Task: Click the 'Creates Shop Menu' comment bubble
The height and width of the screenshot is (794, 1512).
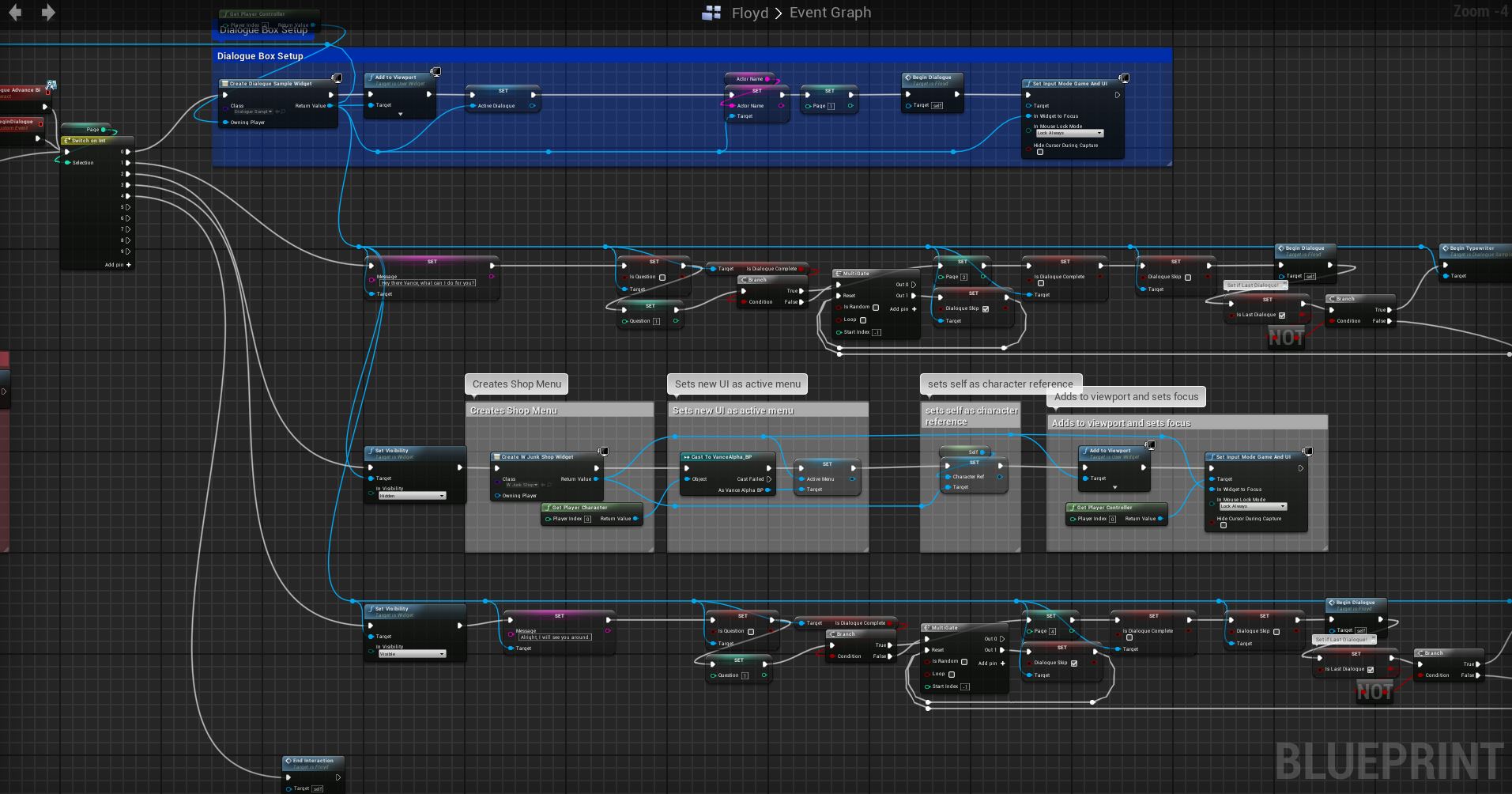Action: tap(517, 384)
